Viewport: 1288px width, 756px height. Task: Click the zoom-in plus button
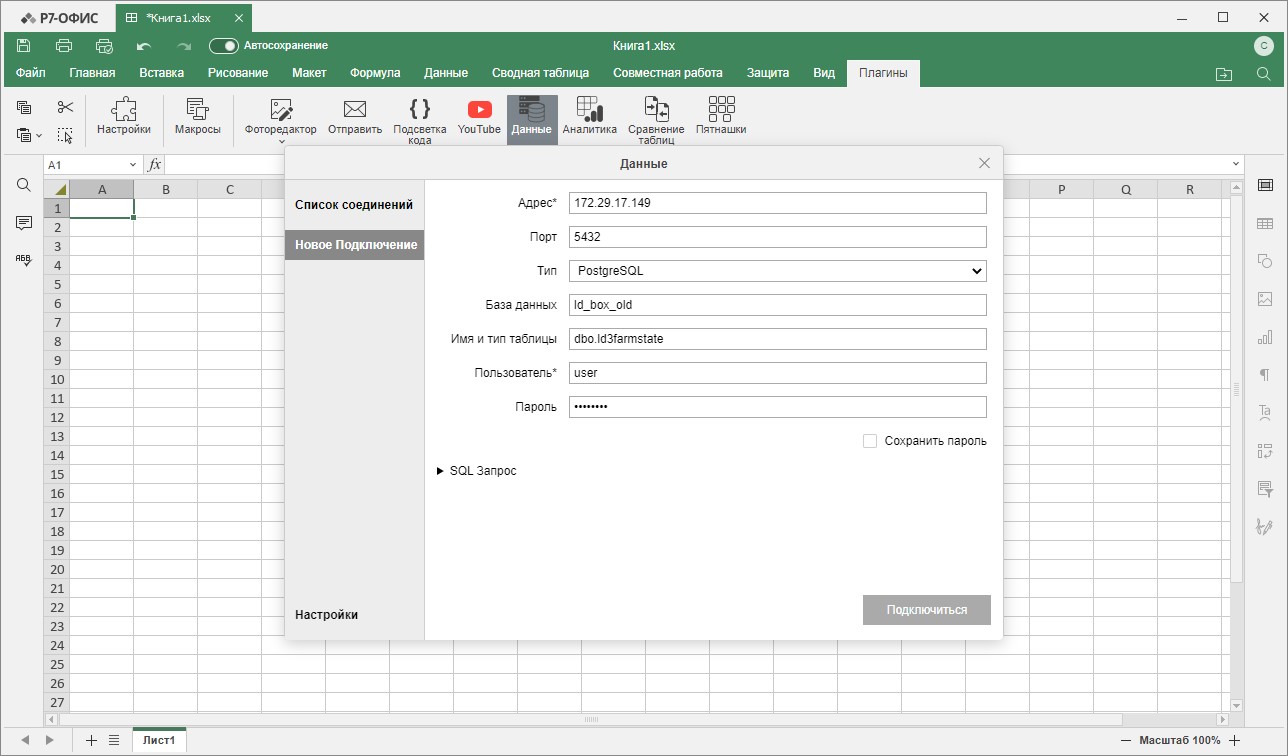pyautogui.click(x=1235, y=741)
